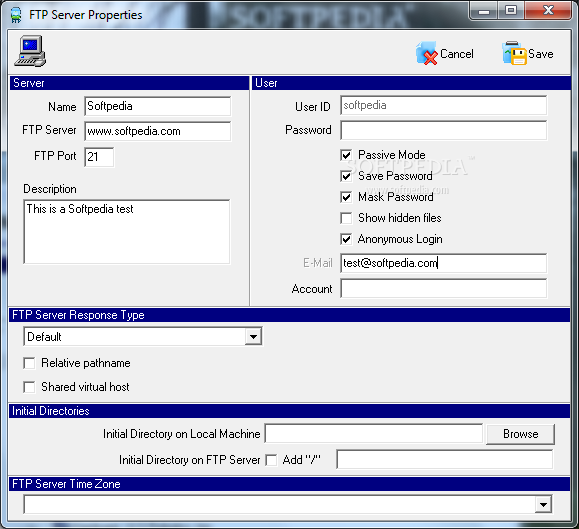Click the FTP Server Properties title bar icon
The height and width of the screenshot is (529, 579).
point(16,15)
